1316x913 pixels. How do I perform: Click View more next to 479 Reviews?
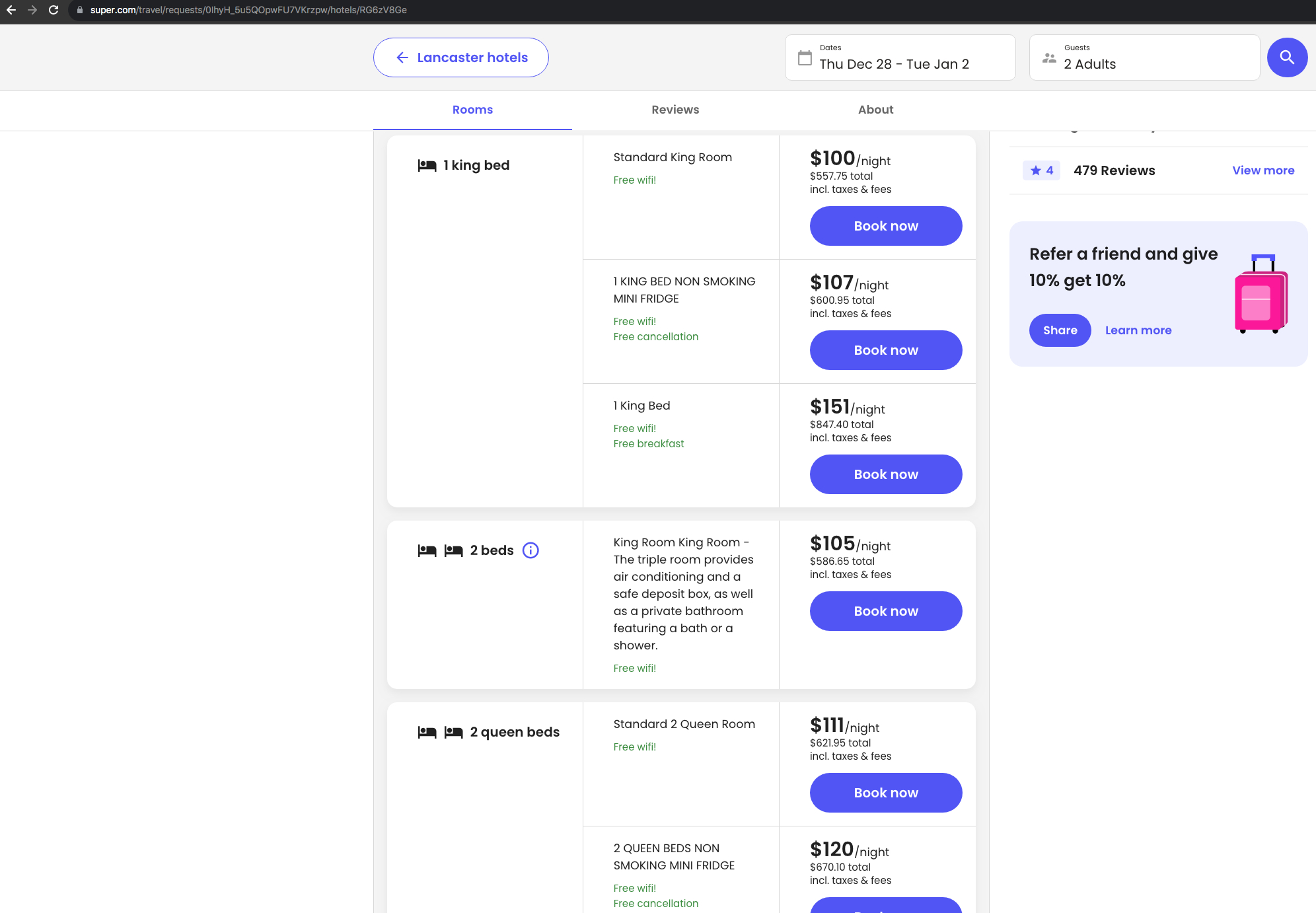[x=1262, y=170]
